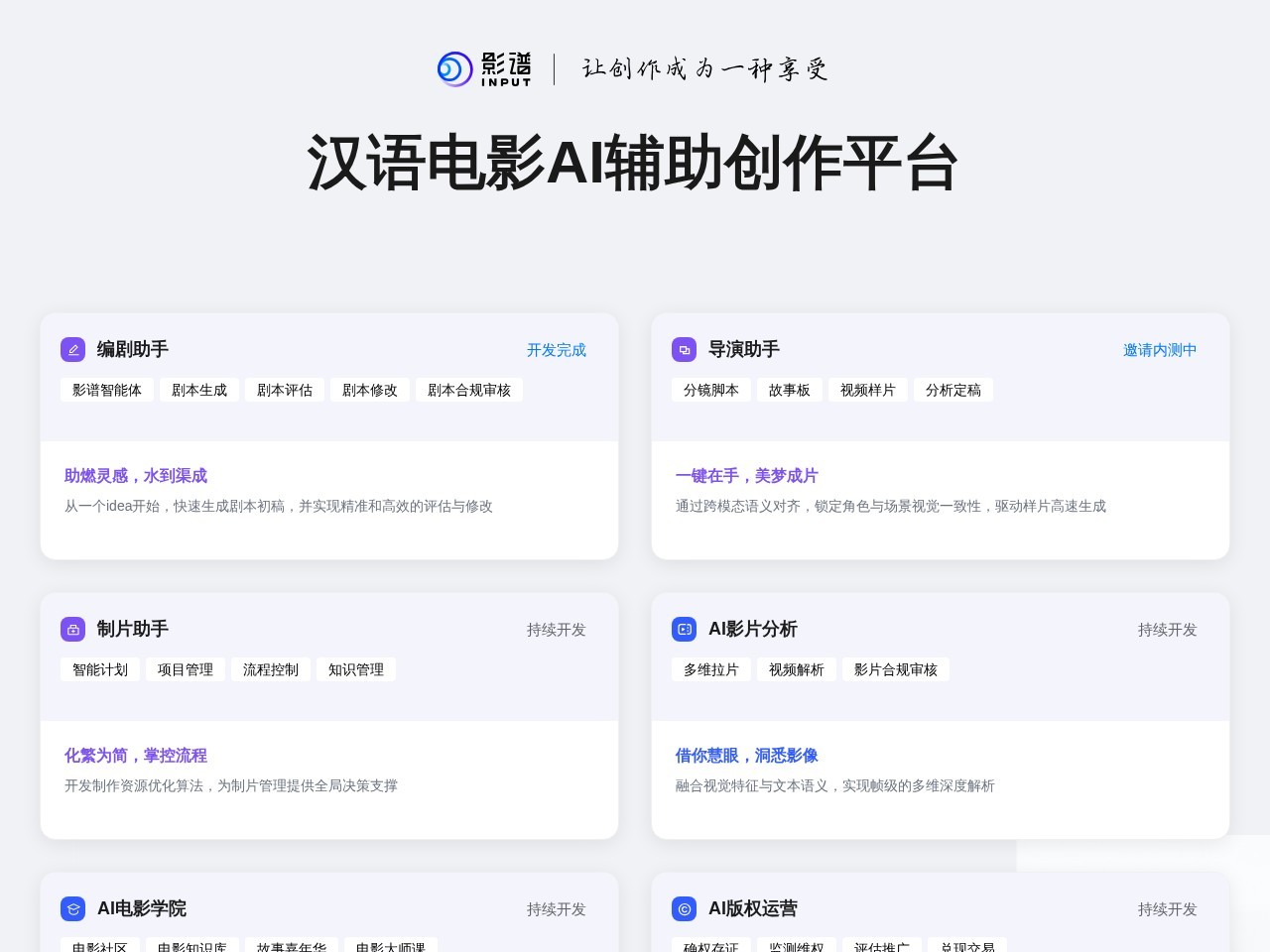The image size is (1270, 952).
Task: Open the 制片助手 card title
Action: [x=133, y=630]
